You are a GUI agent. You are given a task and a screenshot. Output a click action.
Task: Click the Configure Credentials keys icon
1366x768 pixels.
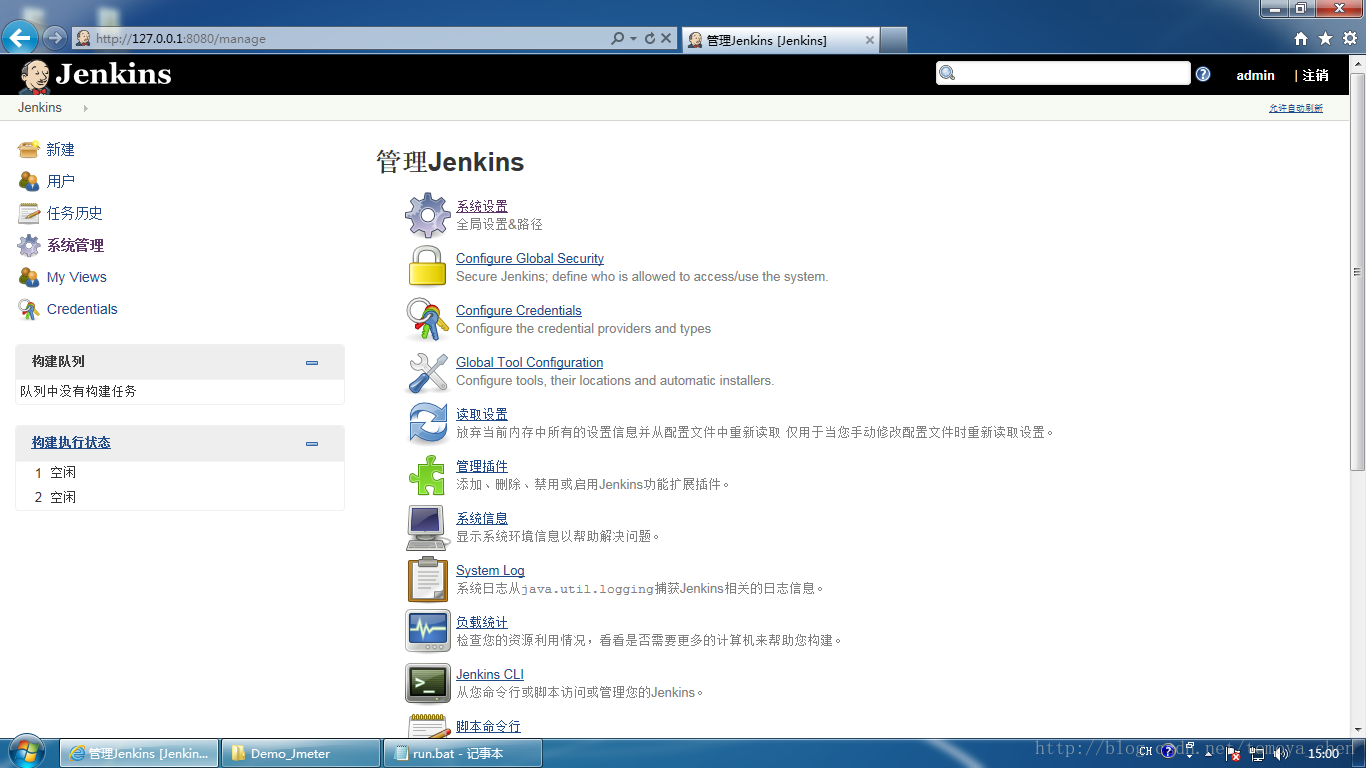pos(428,319)
